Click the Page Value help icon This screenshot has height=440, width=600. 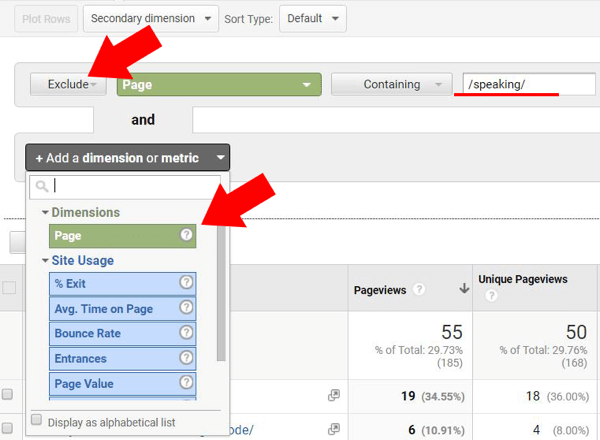(185, 383)
